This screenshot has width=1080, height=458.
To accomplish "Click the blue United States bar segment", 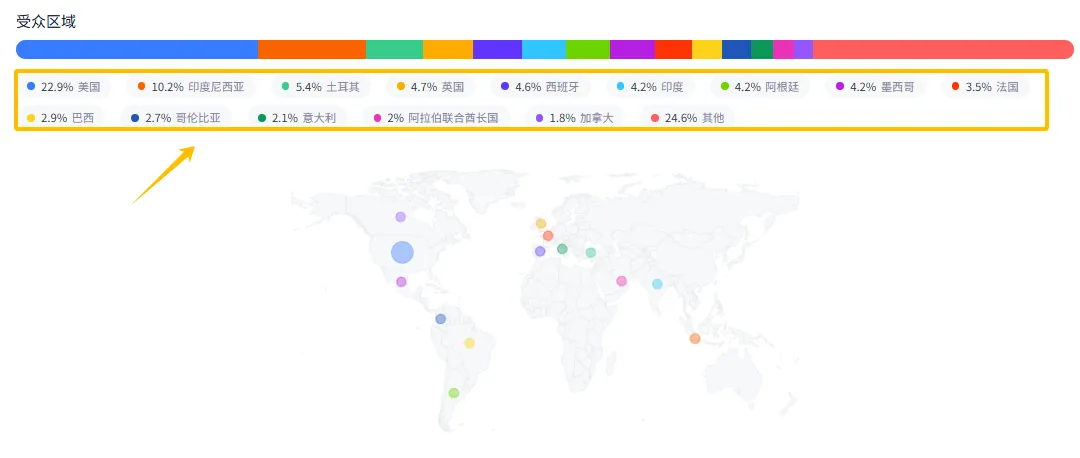I will (x=137, y=50).
